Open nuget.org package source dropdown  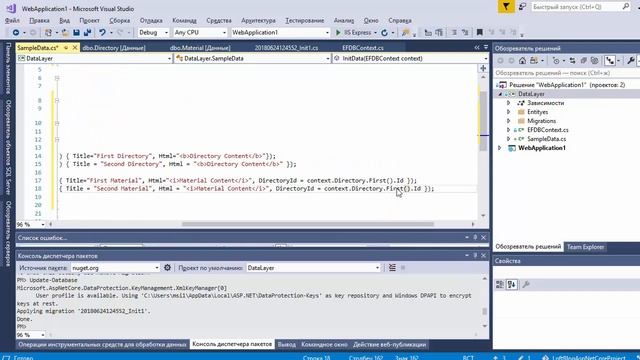pos(115,268)
